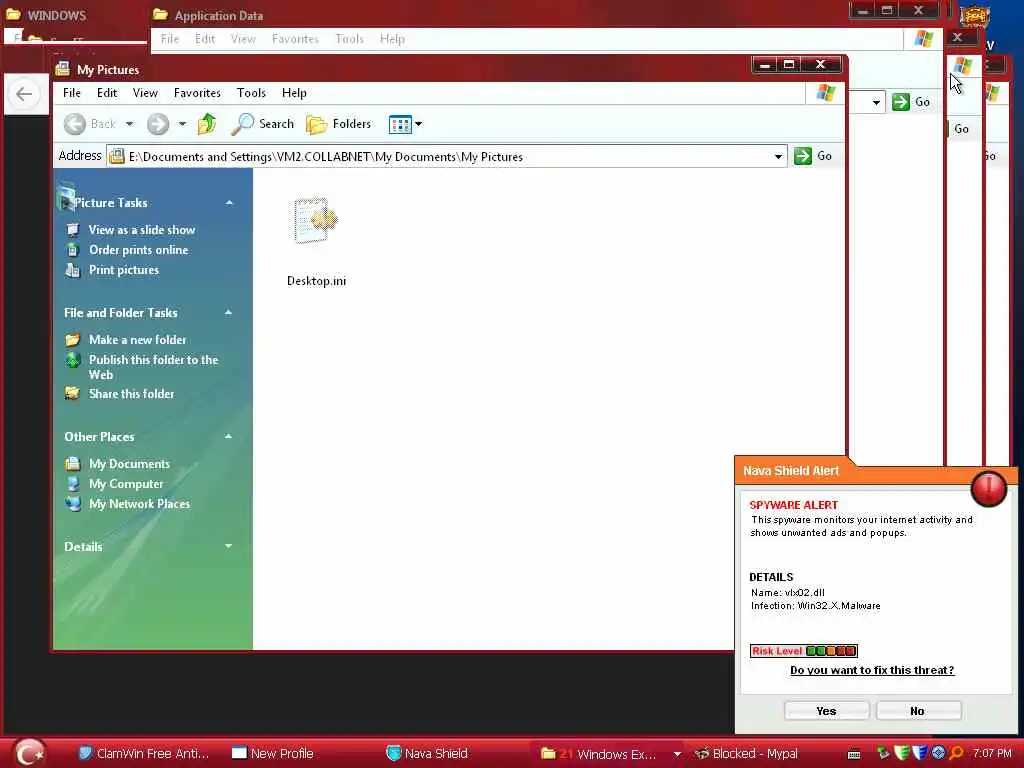
Task: Click the green shield tray icon
Action: (902, 753)
